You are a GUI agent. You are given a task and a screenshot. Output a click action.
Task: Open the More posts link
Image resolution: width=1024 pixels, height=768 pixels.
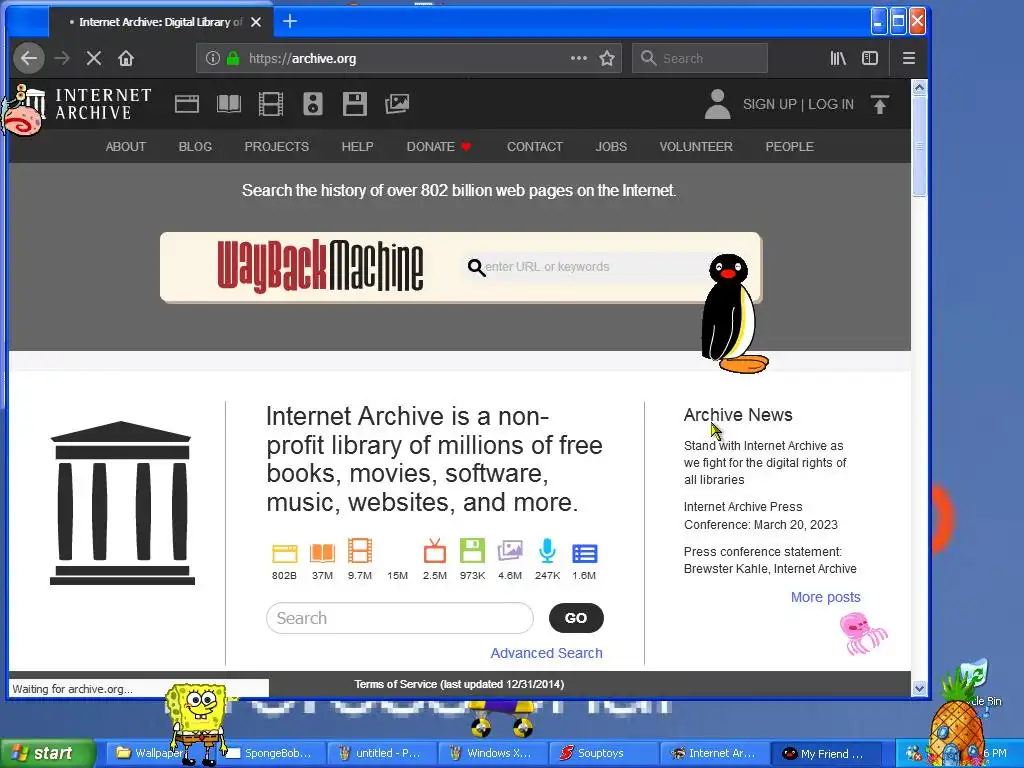(825, 597)
